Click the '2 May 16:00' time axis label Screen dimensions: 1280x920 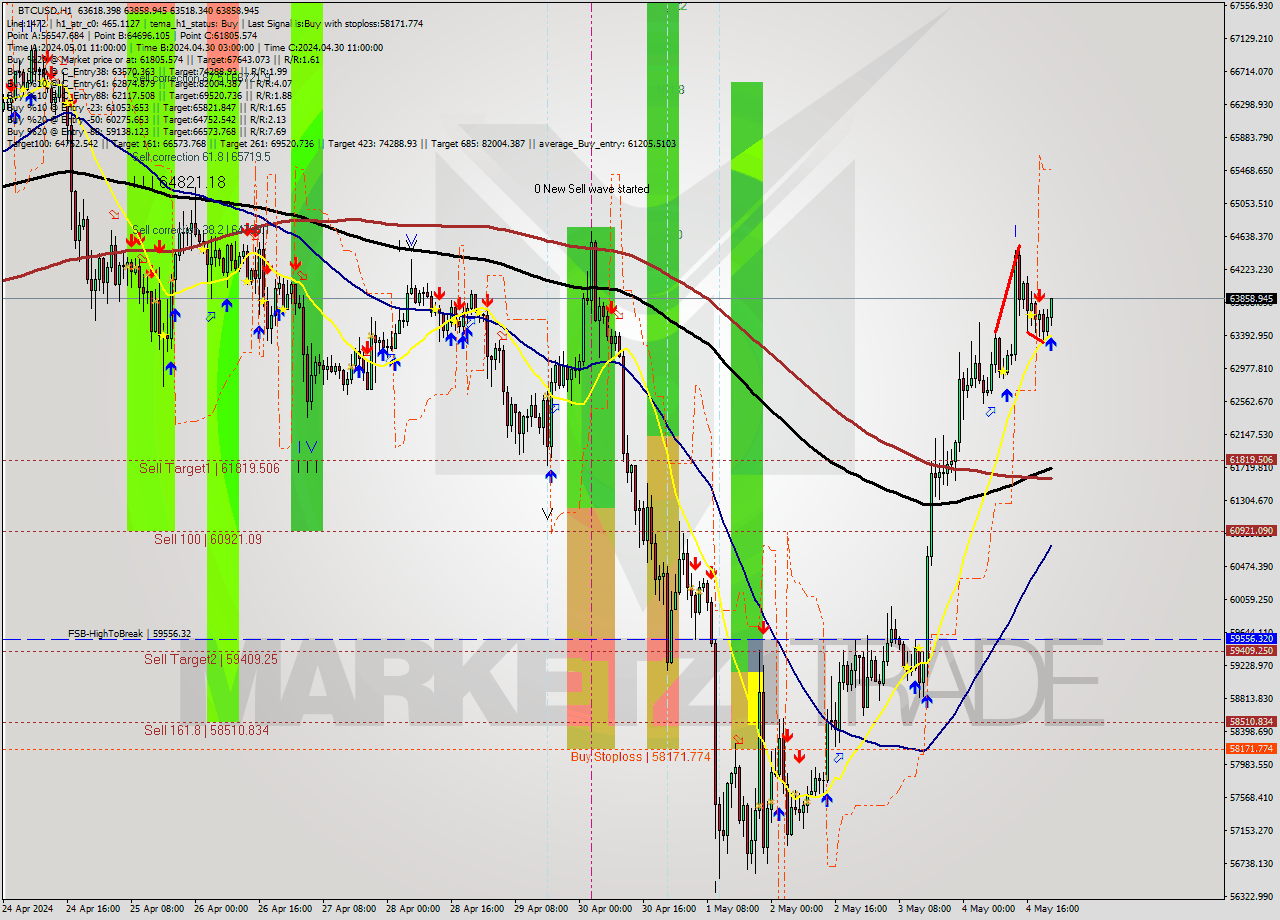pyautogui.click(x=859, y=909)
